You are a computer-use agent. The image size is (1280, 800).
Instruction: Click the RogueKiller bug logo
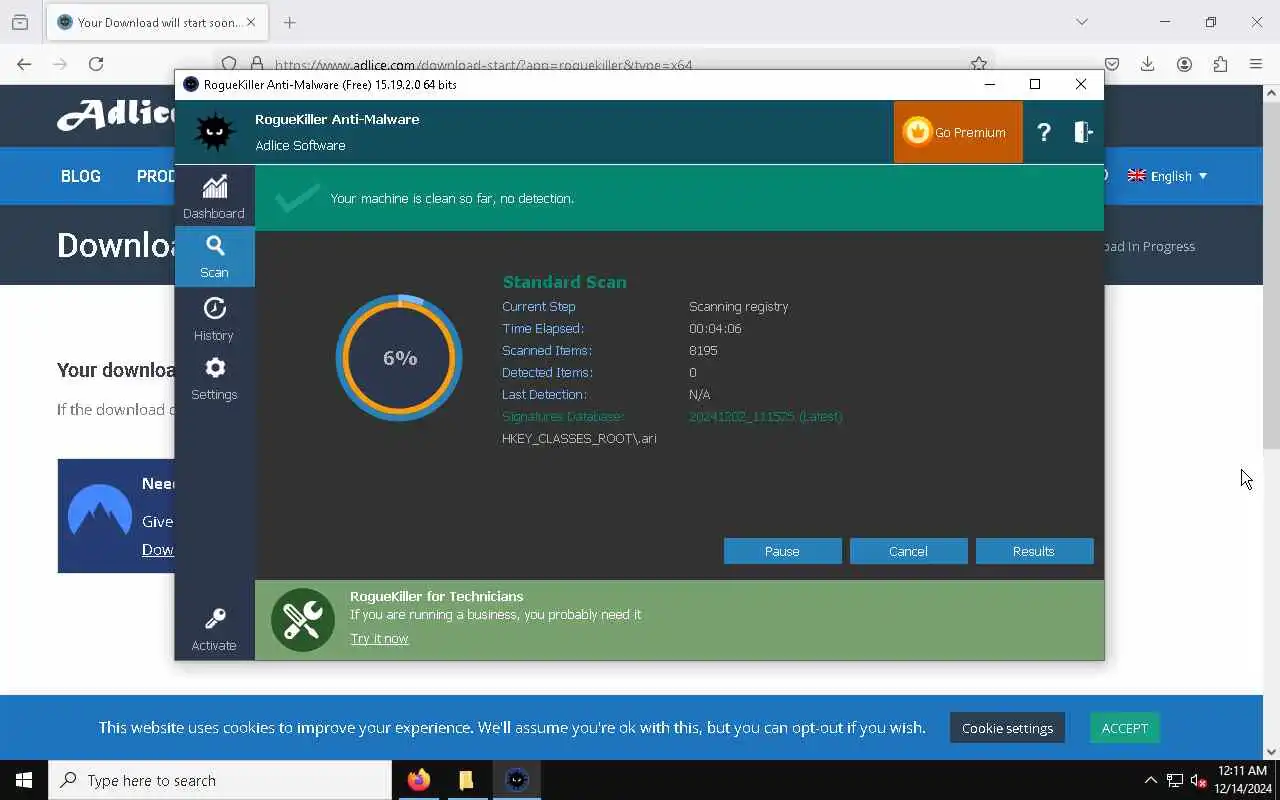point(214,132)
